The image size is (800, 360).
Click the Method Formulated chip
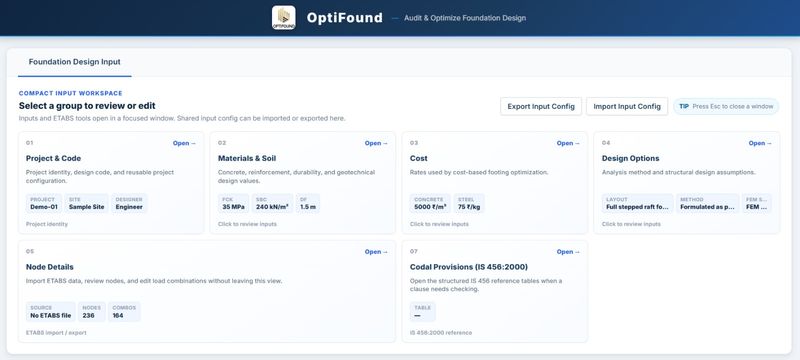[708, 203]
